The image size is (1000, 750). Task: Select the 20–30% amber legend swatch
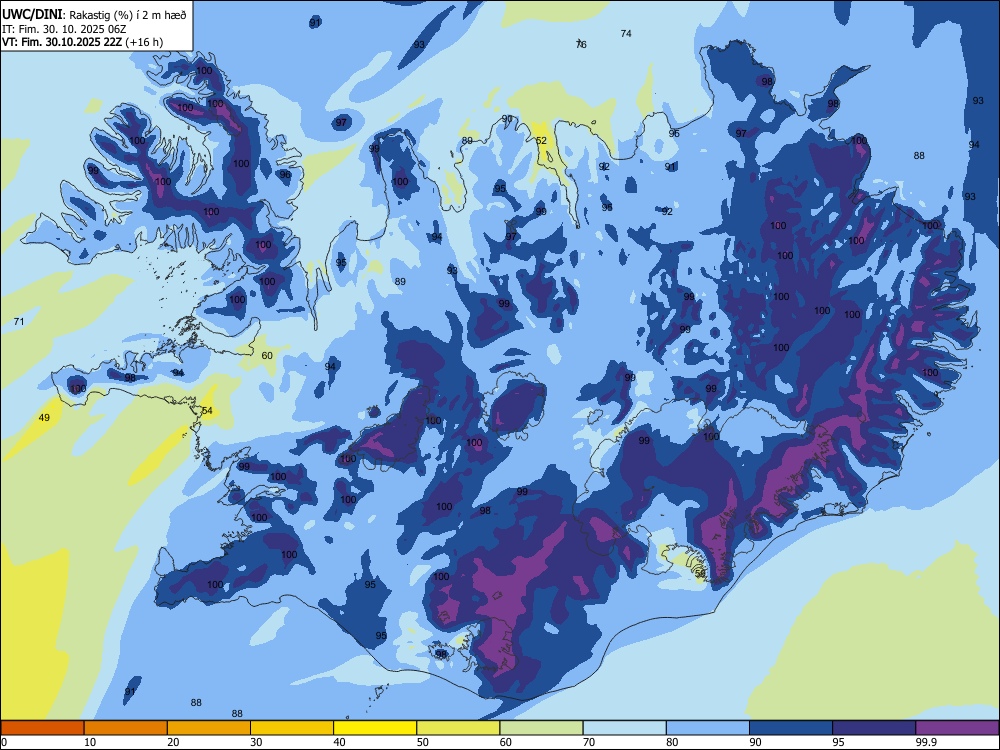tap(209, 728)
